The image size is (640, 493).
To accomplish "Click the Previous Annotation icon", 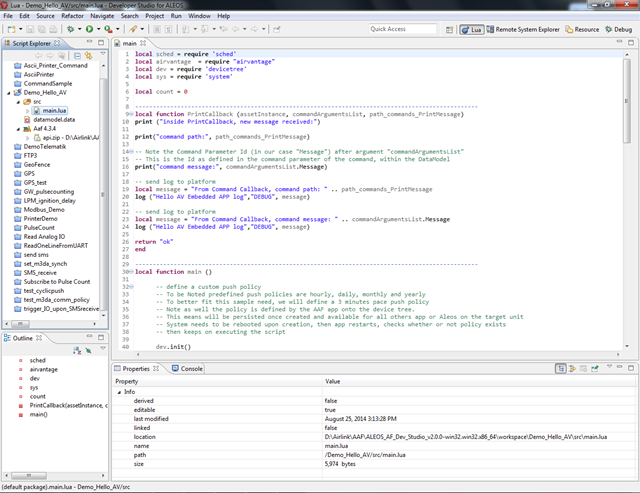I will click(x=205, y=29).
